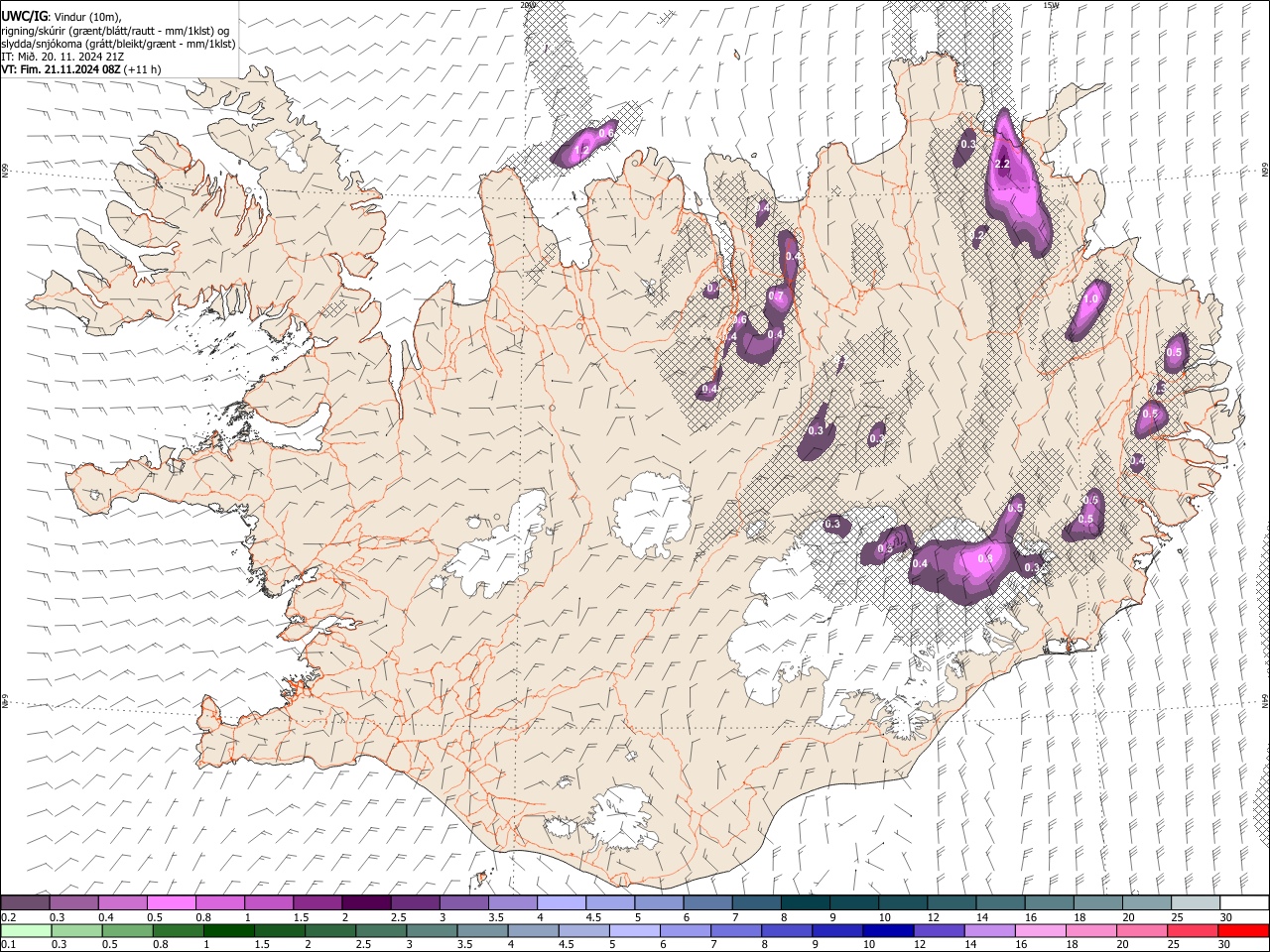Viewport: 1270px width, 952px height.
Task: Select the 'VT: Fim. 21.11.2024 08Z (+11 h)' line
Action: pyautogui.click(x=81, y=69)
